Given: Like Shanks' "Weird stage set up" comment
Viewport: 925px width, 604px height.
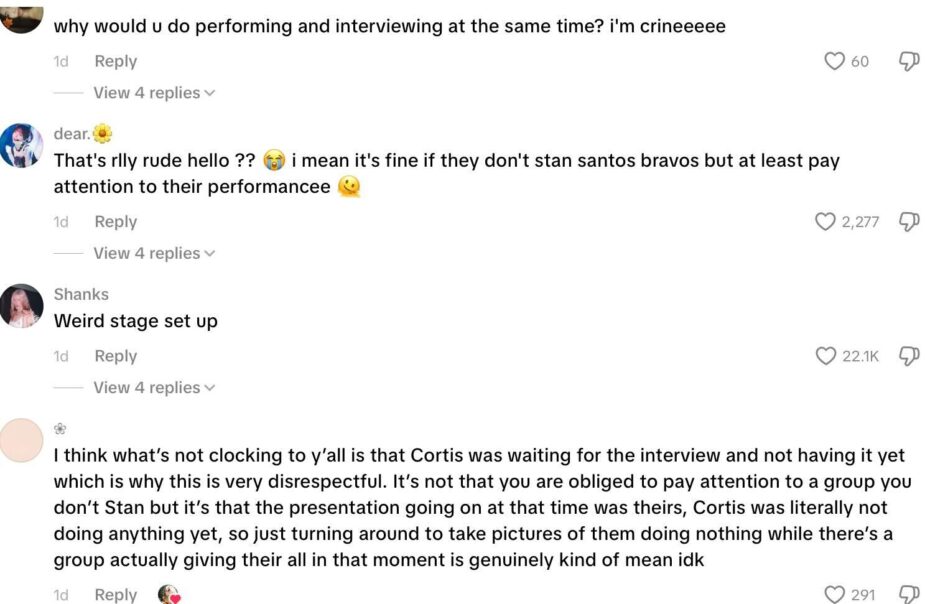Looking at the screenshot, I should click(x=825, y=356).
